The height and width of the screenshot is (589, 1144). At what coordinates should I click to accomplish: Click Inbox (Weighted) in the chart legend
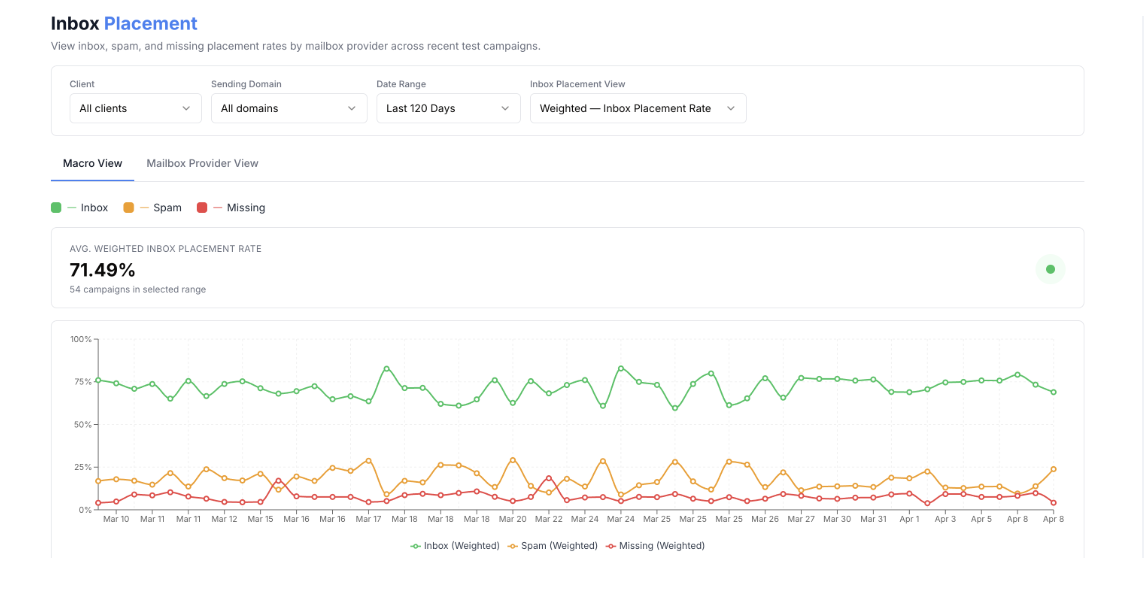(455, 545)
